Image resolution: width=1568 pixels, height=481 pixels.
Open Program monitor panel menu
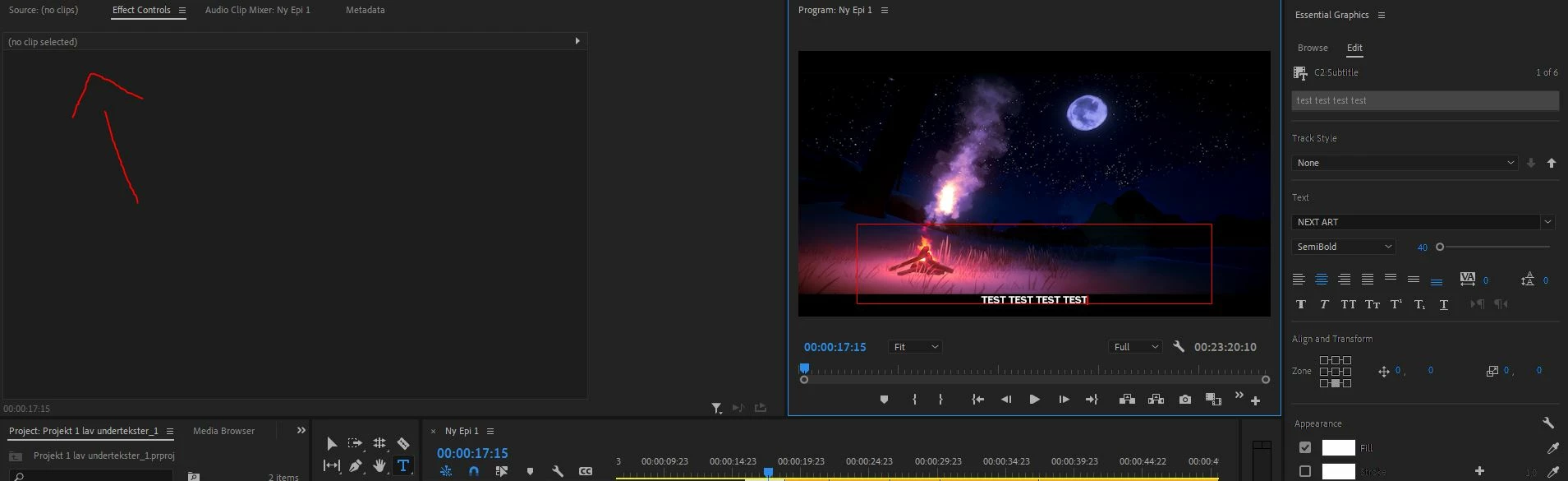coord(885,11)
